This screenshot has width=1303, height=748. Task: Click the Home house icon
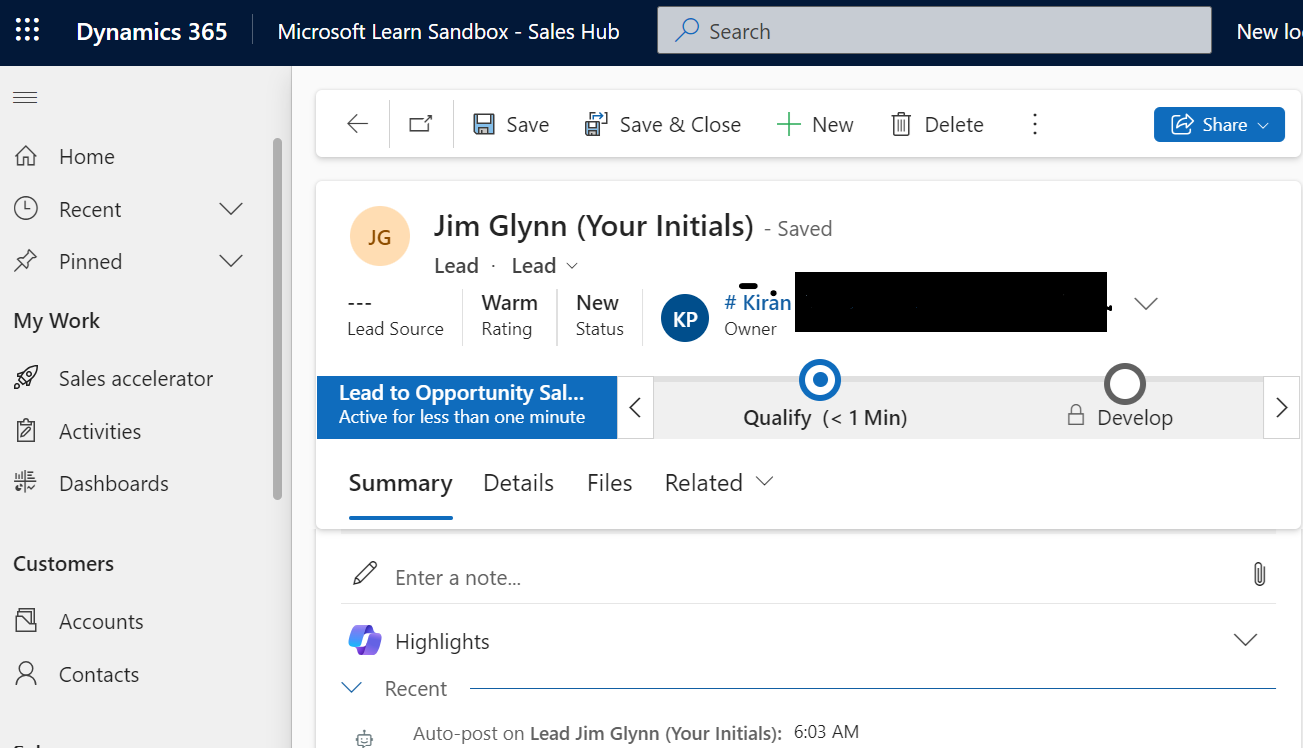pyautogui.click(x=26, y=156)
